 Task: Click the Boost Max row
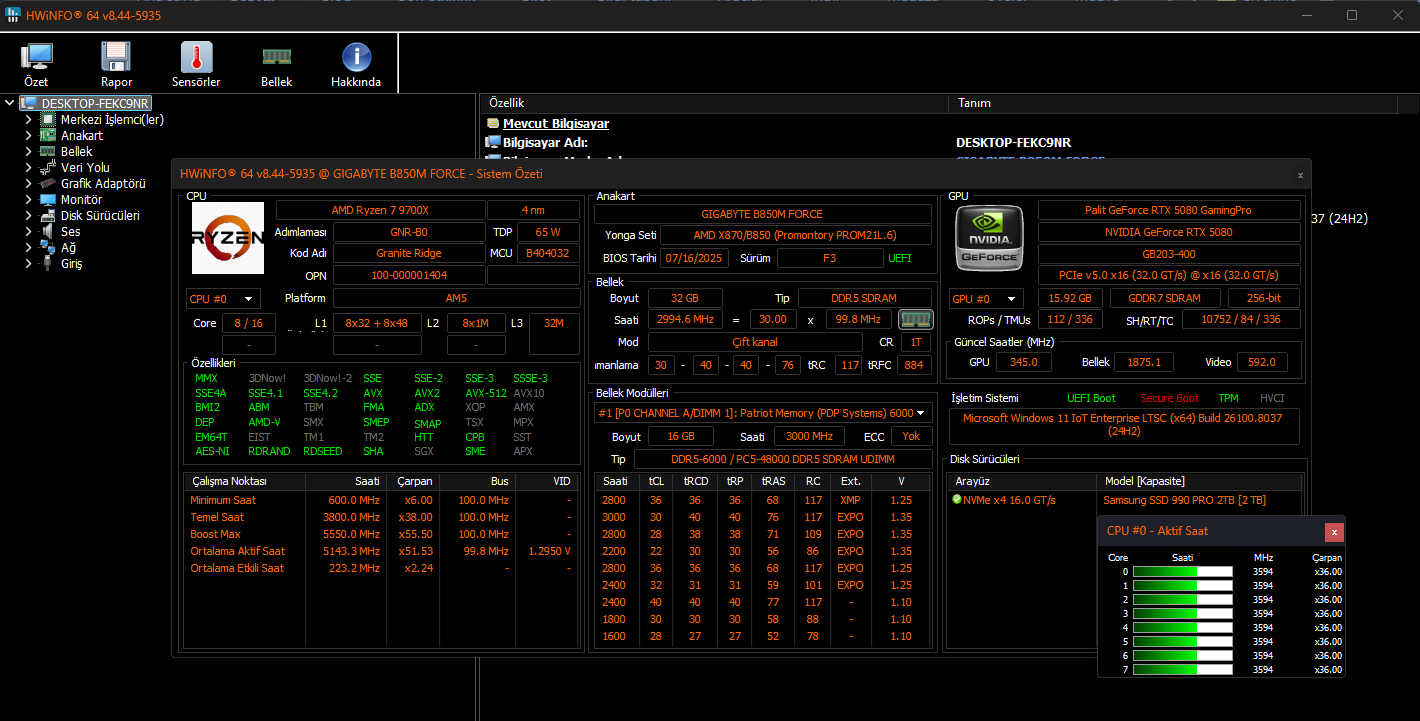(x=380, y=534)
